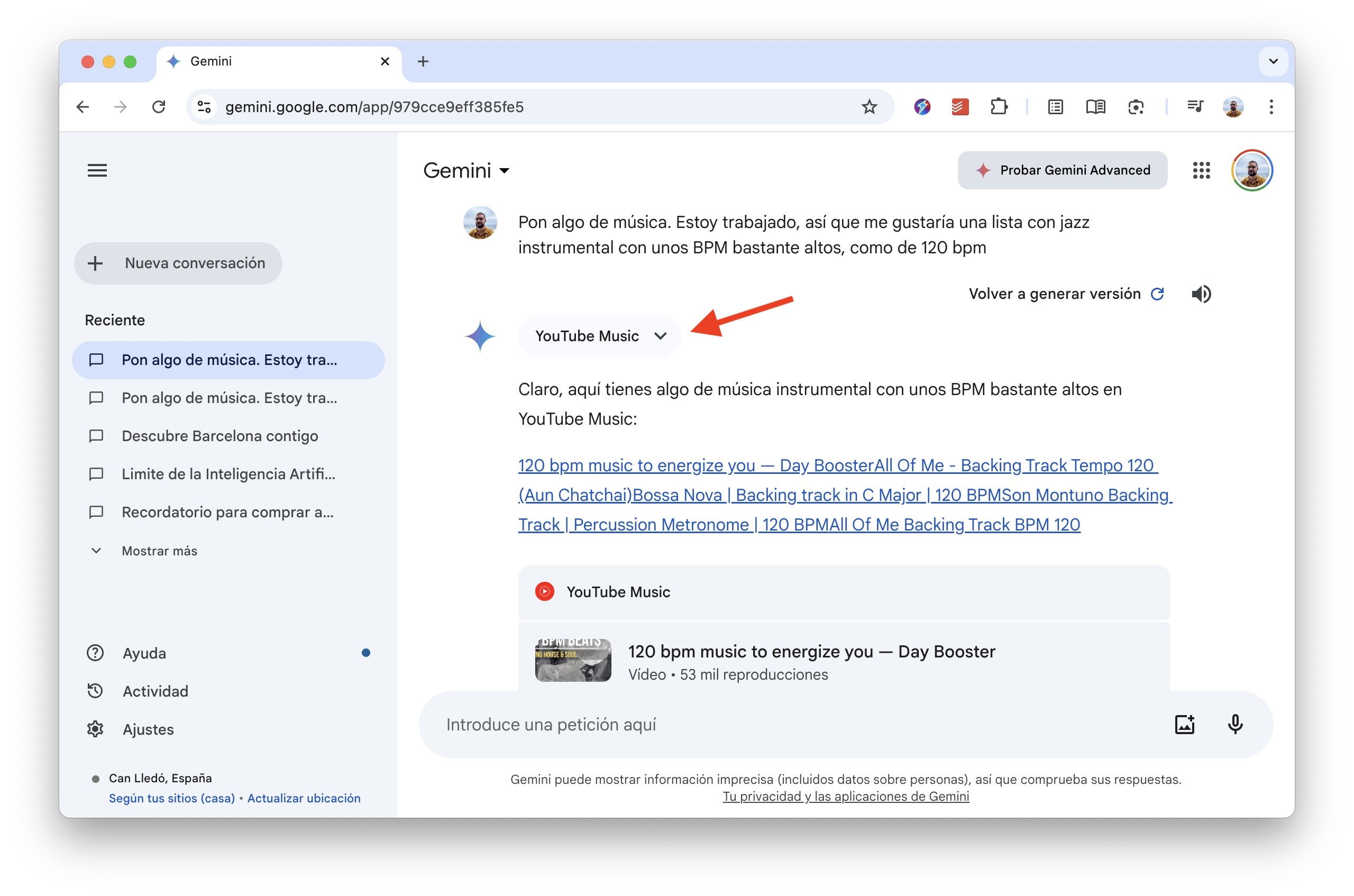The width and height of the screenshot is (1354, 896).
Task: Click the user avatar beside the prompt
Action: point(480,223)
